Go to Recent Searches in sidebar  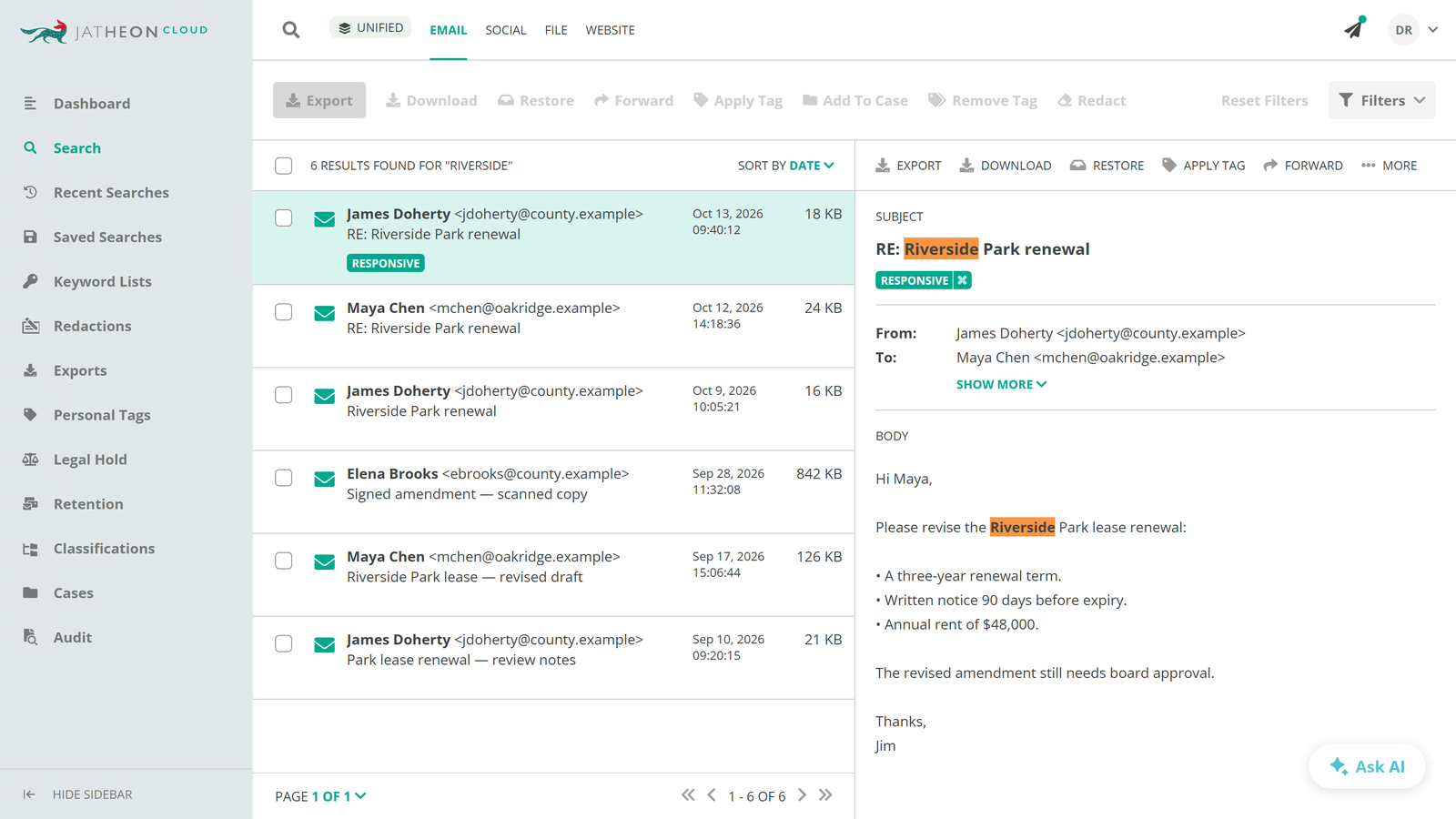[x=111, y=193]
